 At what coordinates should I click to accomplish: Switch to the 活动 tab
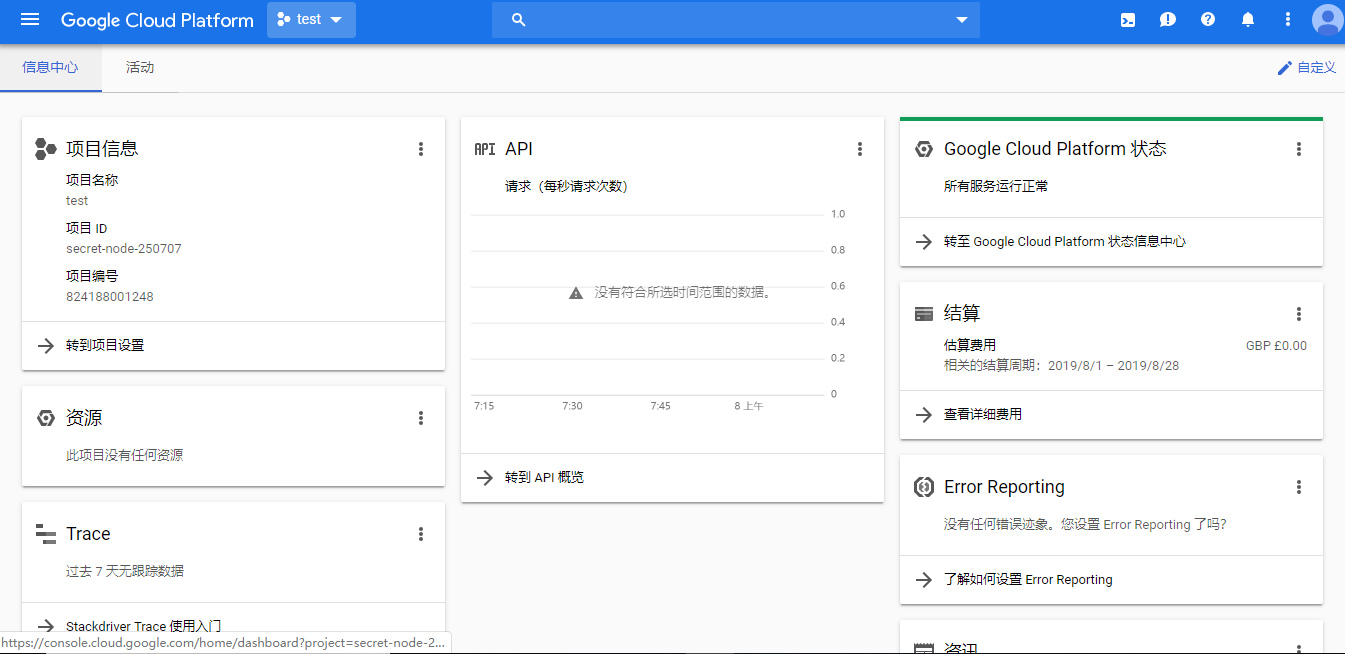click(x=139, y=67)
